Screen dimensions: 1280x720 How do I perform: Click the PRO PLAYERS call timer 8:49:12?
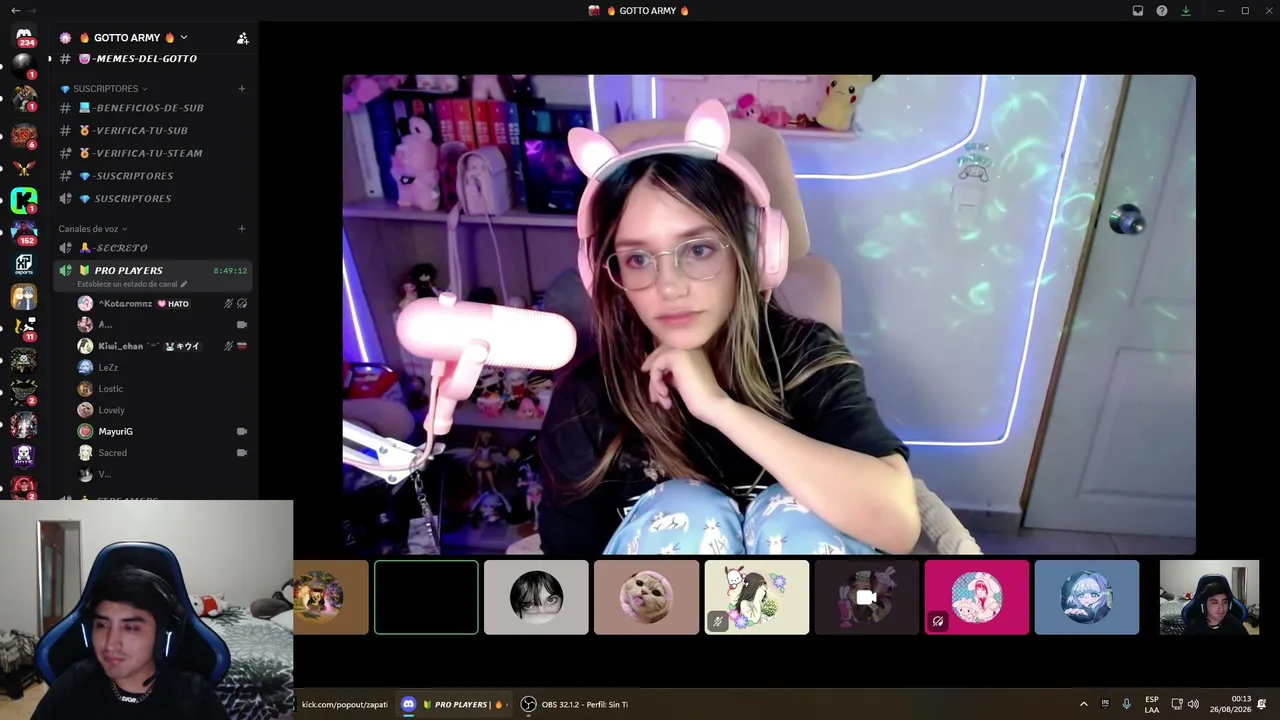coord(230,271)
